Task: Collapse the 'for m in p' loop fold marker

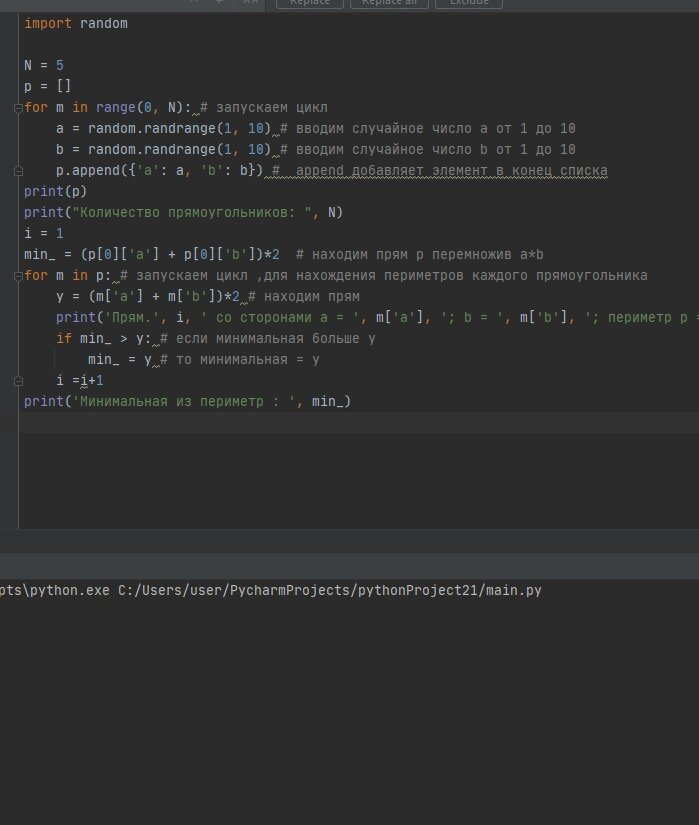Action: 18,276
